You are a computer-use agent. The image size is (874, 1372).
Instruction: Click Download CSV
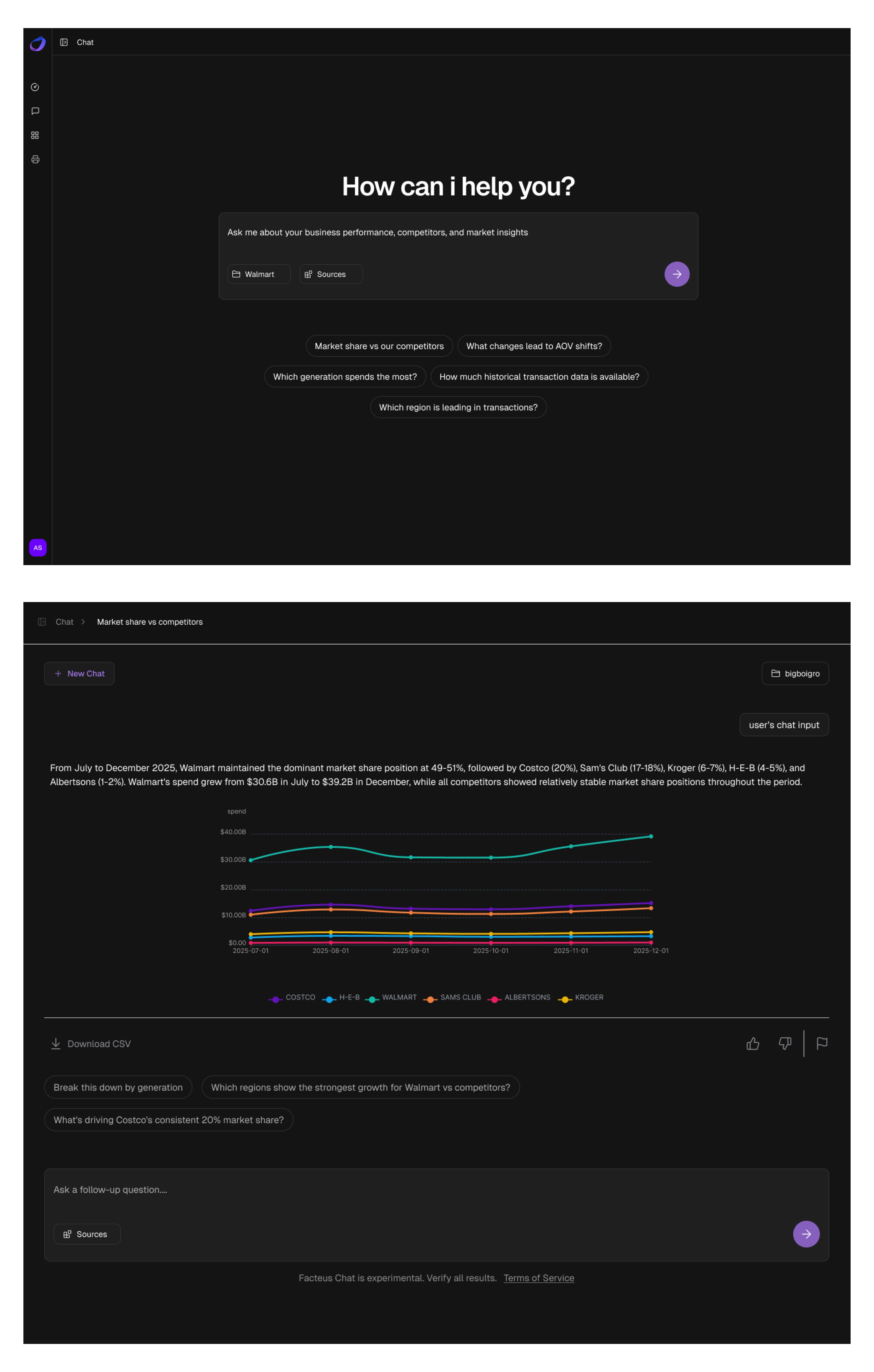(91, 1044)
